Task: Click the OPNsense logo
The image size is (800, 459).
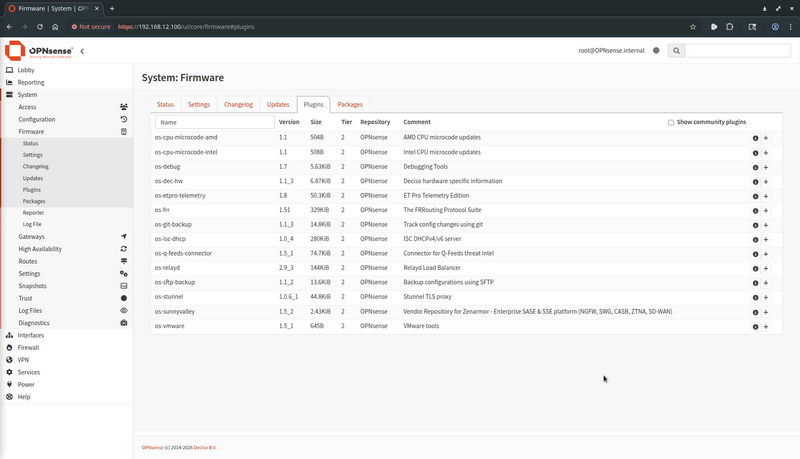Action: (39, 50)
